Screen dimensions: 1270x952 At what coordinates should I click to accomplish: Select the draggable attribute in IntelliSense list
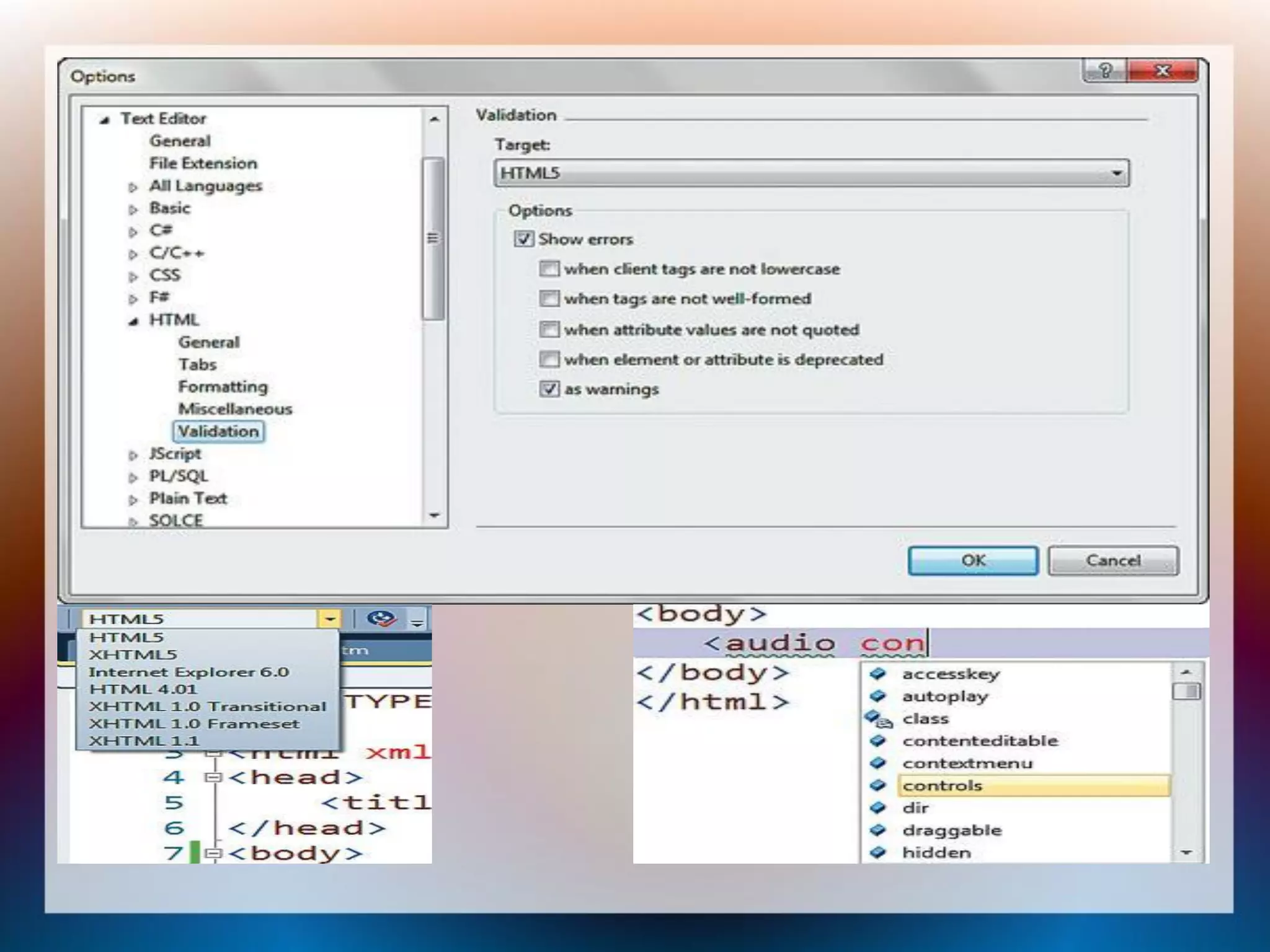[x=952, y=831]
